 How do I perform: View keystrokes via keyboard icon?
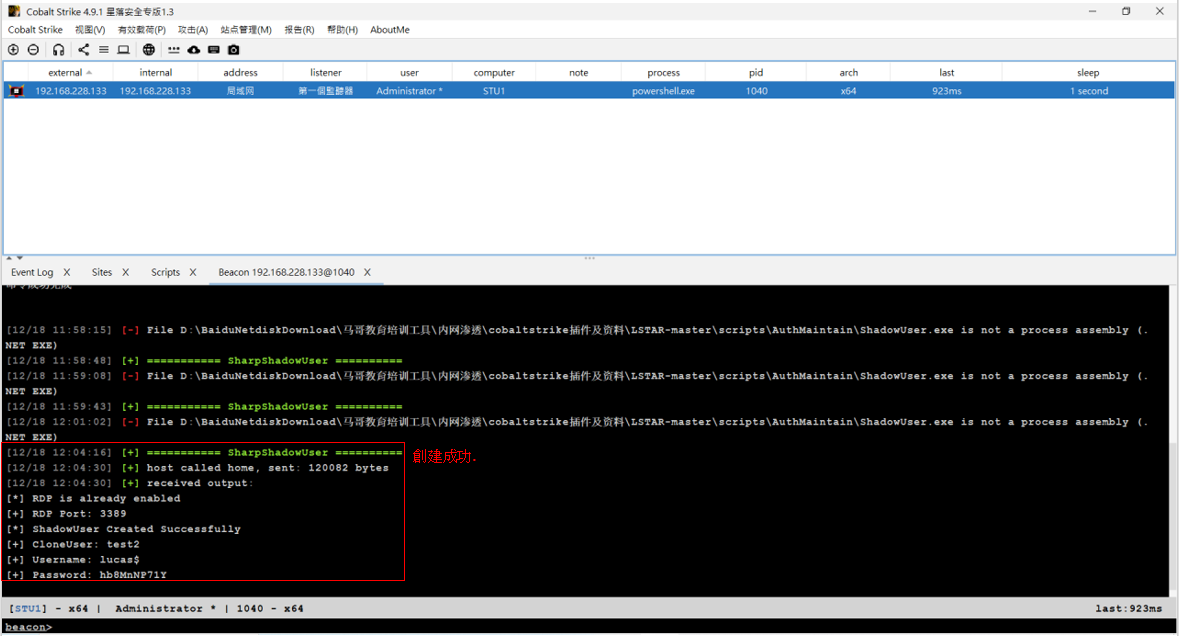(214, 50)
